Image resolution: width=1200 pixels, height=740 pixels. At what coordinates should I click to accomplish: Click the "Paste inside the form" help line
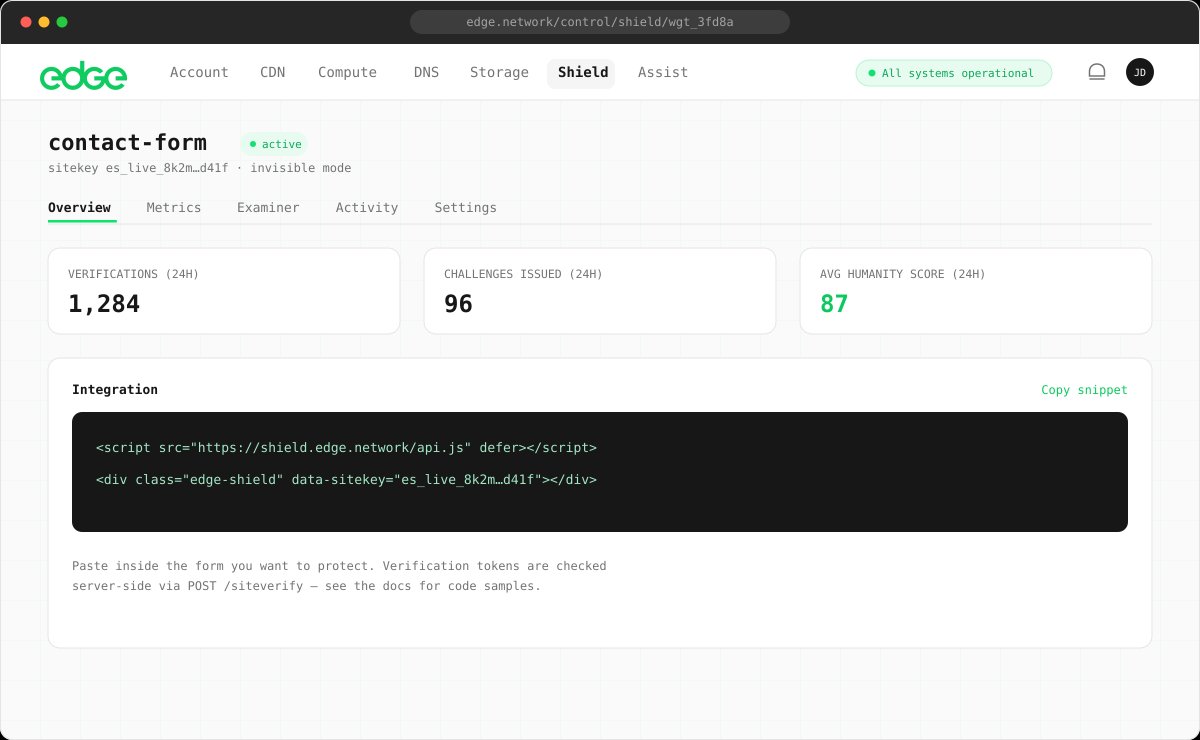pos(339,566)
